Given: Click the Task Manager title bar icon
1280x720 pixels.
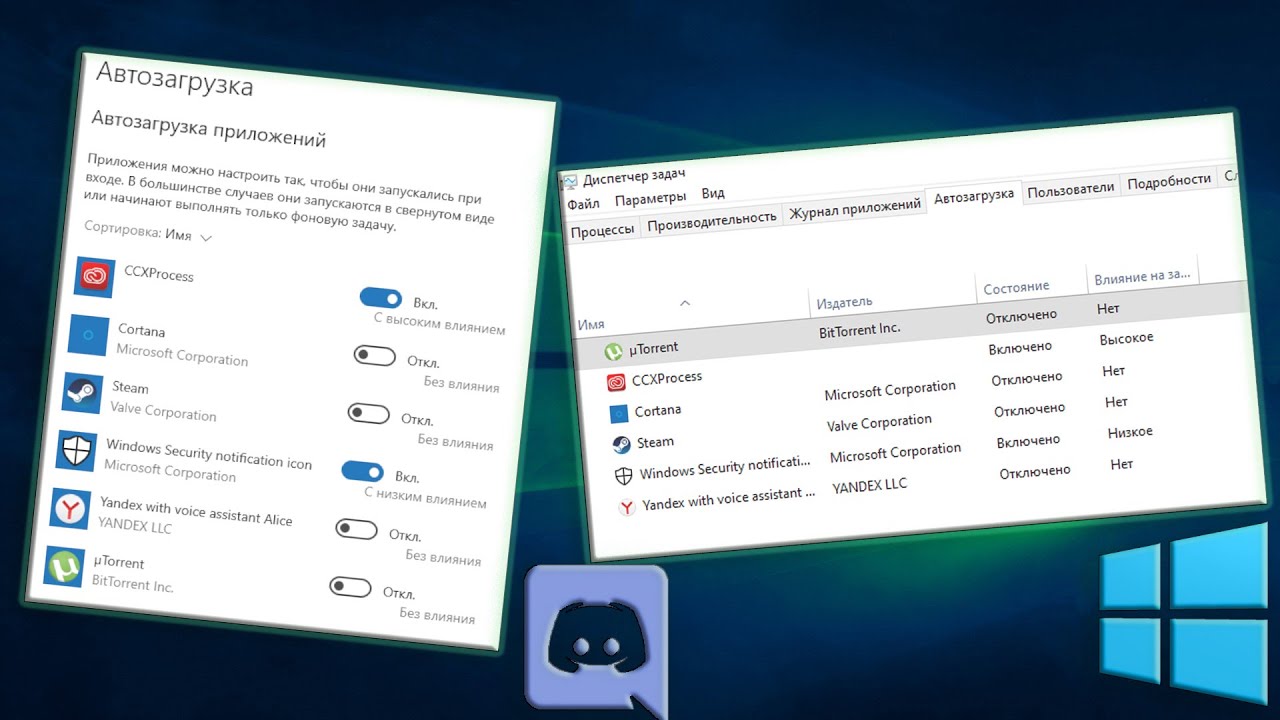Looking at the screenshot, I should [x=569, y=182].
